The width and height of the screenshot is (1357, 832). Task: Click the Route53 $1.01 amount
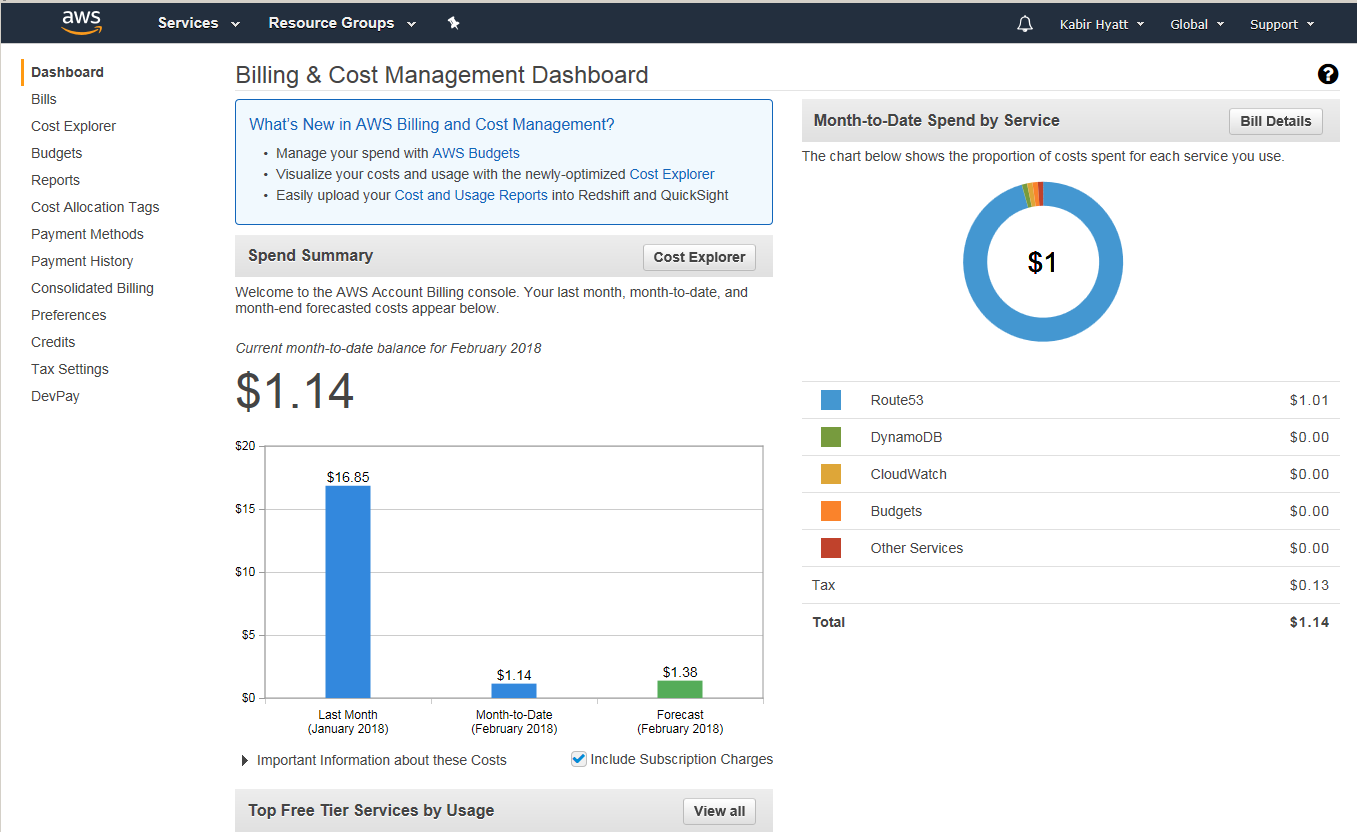pyautogui.click(x=1309, y=400)
